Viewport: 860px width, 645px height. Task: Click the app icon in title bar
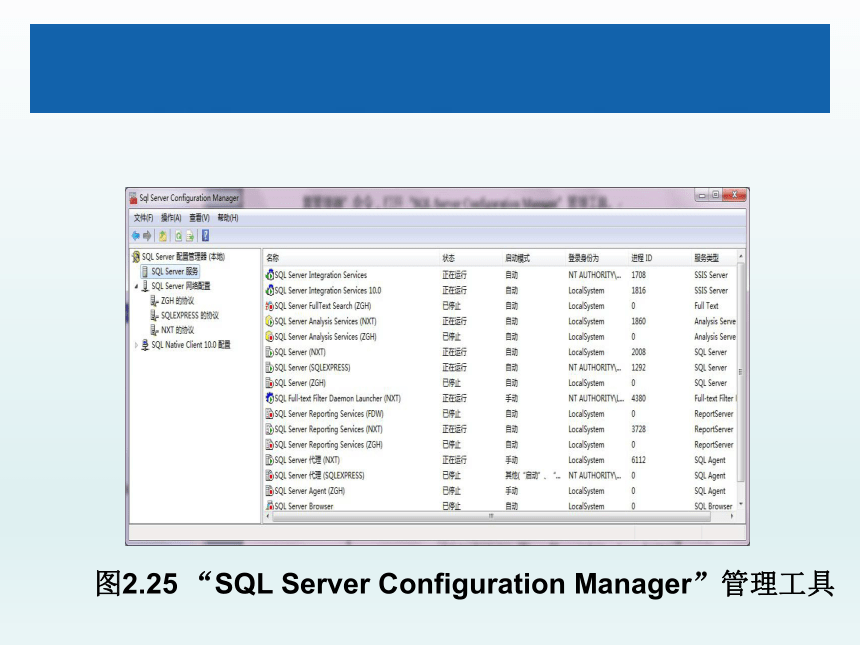[133, 198]
